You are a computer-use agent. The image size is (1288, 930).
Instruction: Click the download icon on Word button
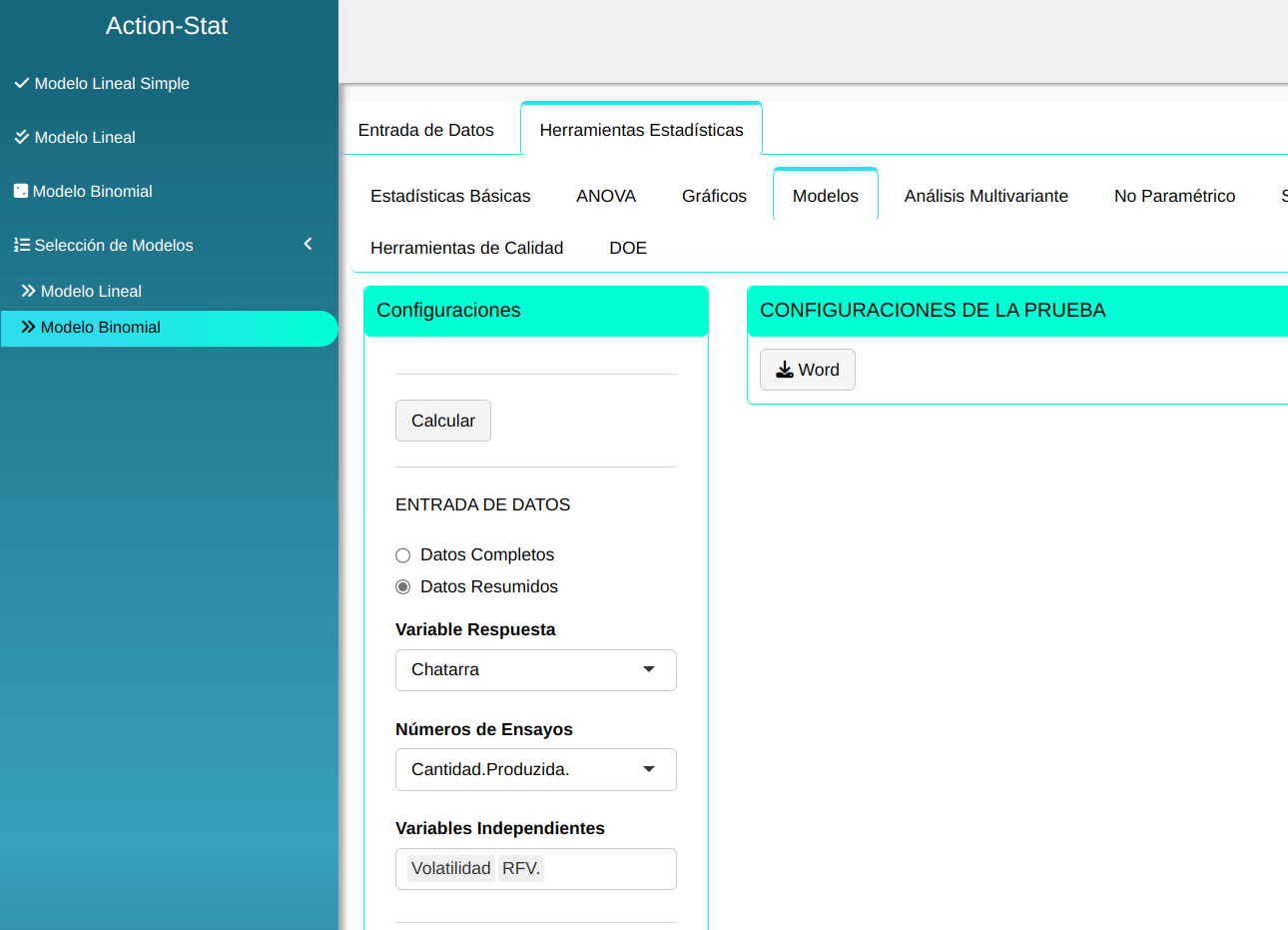pos(785,370)
